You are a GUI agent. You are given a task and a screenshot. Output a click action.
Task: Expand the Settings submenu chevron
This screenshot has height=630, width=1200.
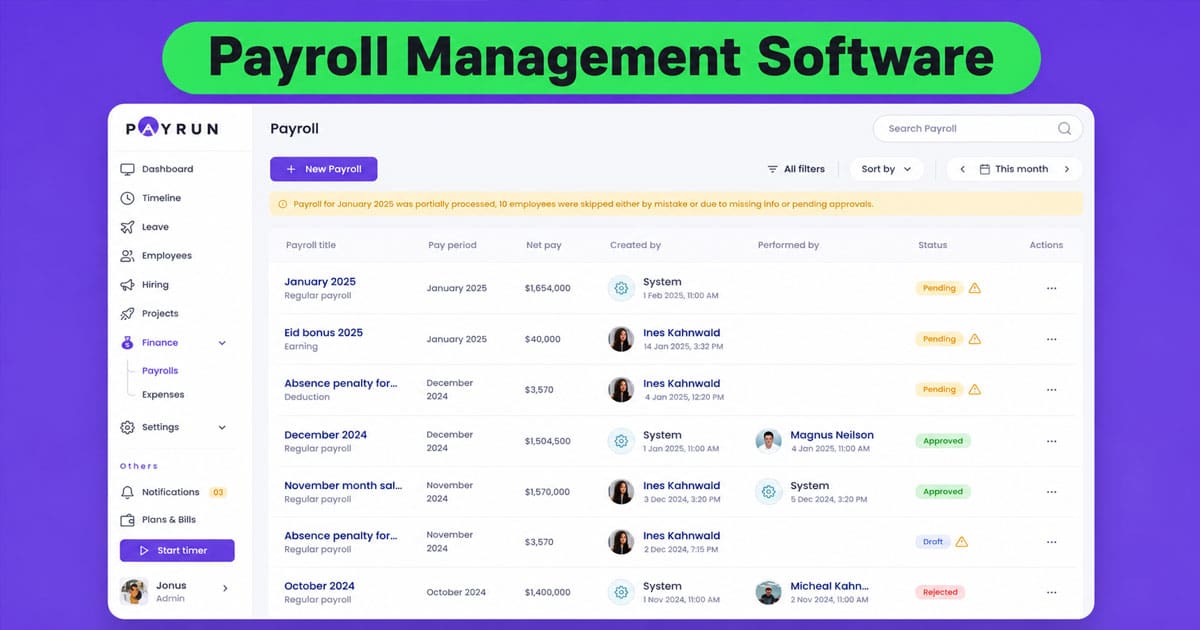pos(222,428)
